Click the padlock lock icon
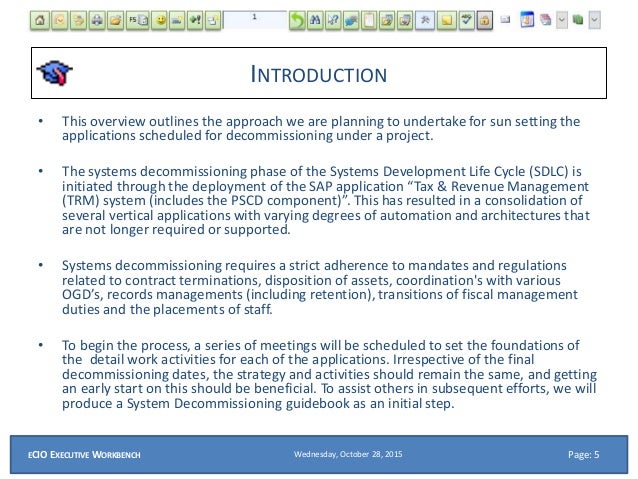This screenshot has width=638, height=479. point(485,20)
